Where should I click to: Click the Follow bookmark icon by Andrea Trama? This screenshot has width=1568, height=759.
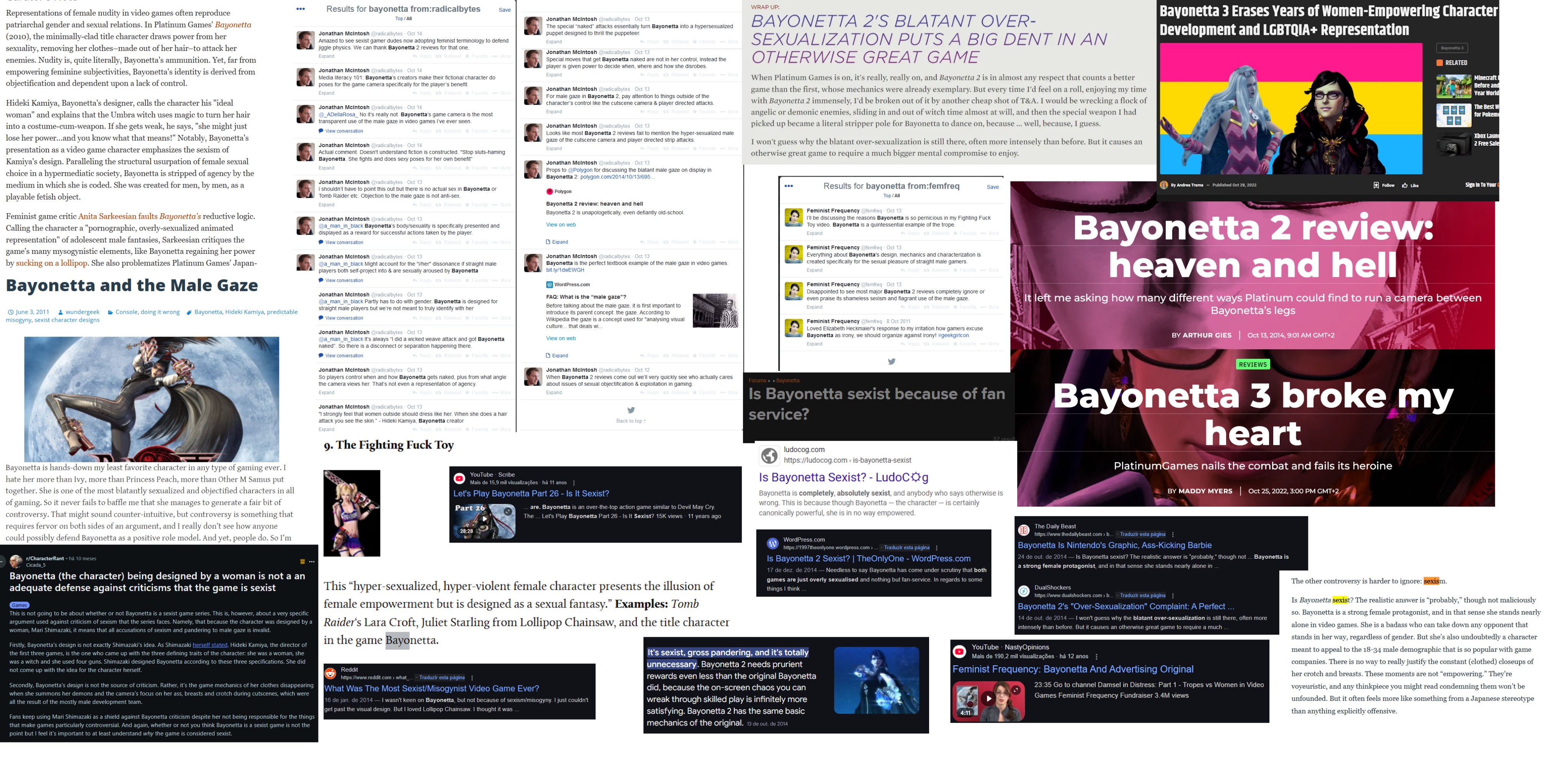[1376, 185]
